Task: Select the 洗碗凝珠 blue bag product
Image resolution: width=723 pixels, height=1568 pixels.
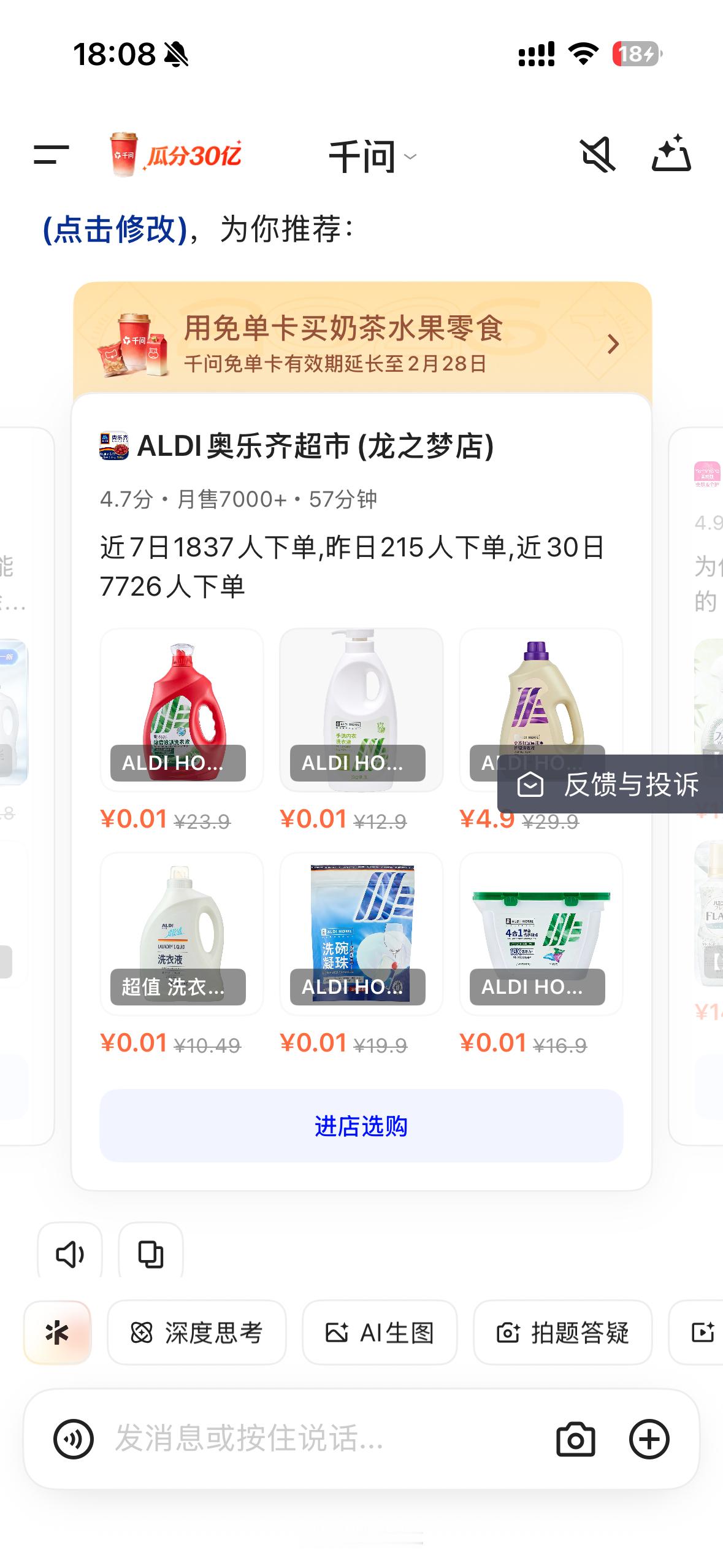Action: tap(361, 934)
